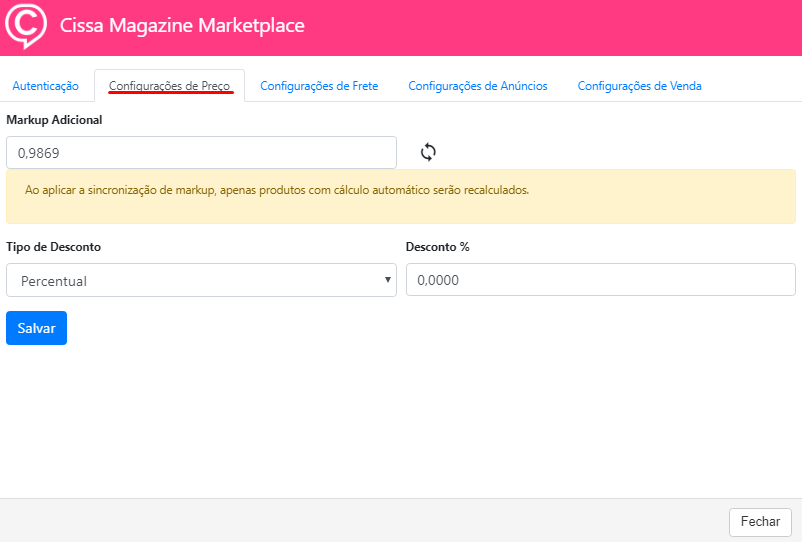The image size is (802, 542).
Task: Focus the Desconto % input field
Action: click(600, 280)
